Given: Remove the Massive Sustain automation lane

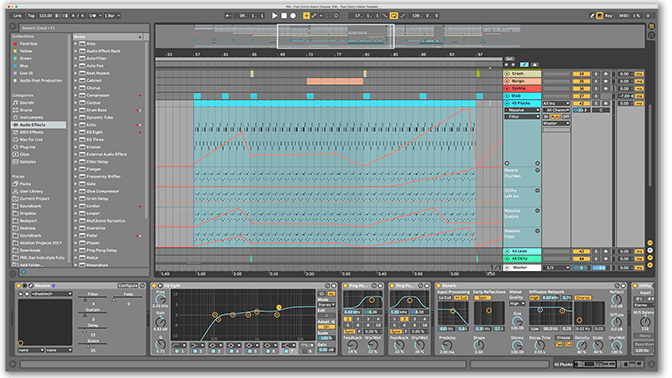Looking at the screenshot, I should point(537,211).
